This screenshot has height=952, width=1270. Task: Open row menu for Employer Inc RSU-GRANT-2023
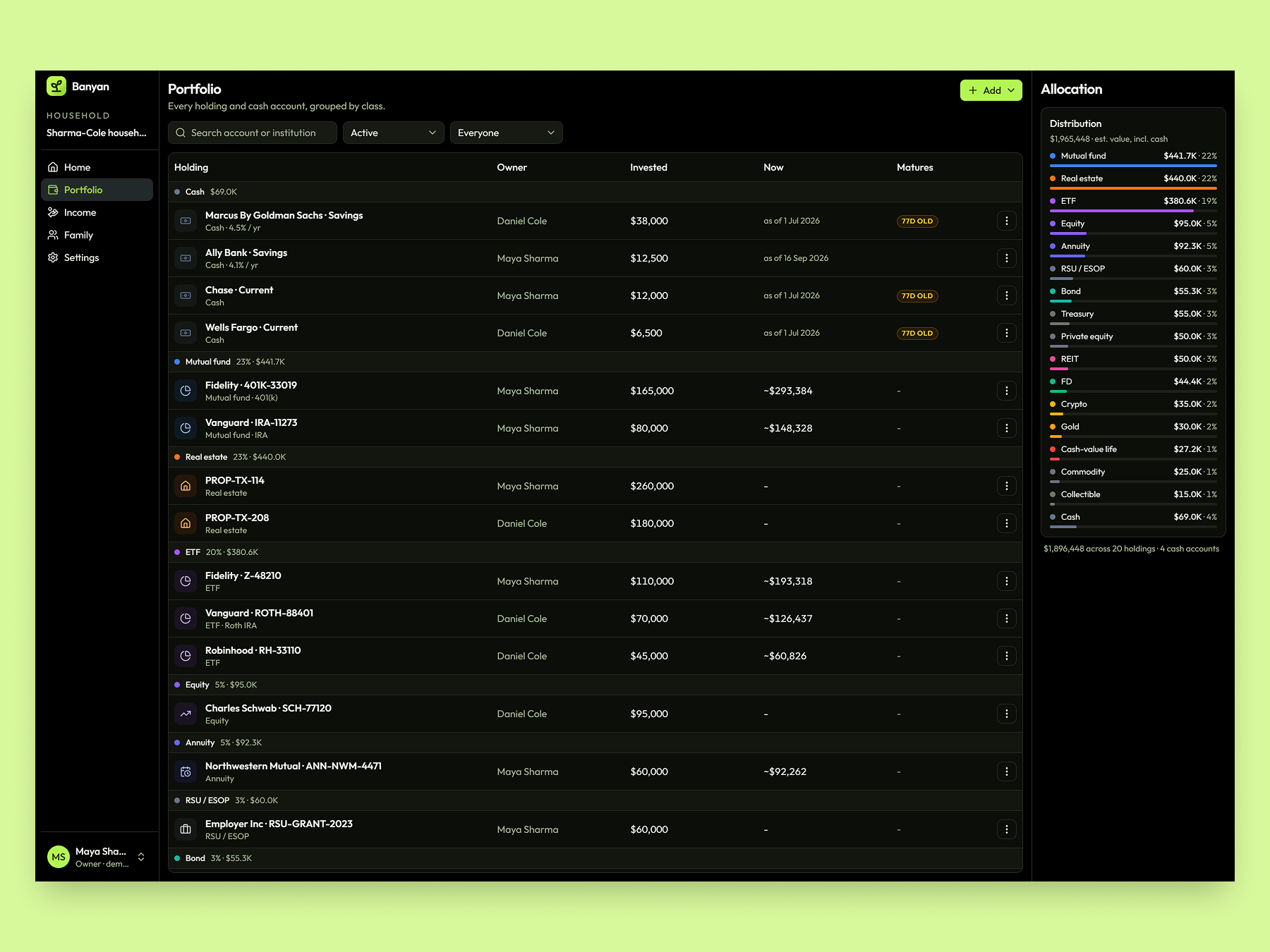(x=1007, y=829)
